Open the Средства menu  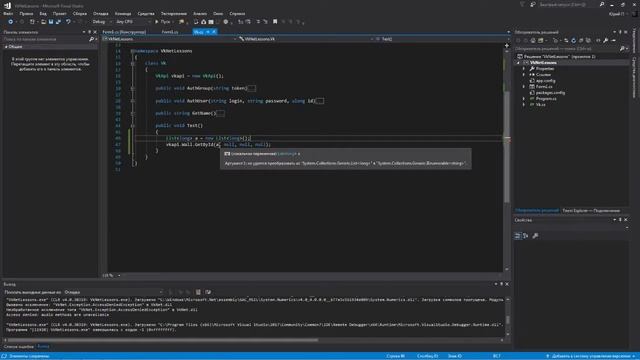(x=146, y=13)
